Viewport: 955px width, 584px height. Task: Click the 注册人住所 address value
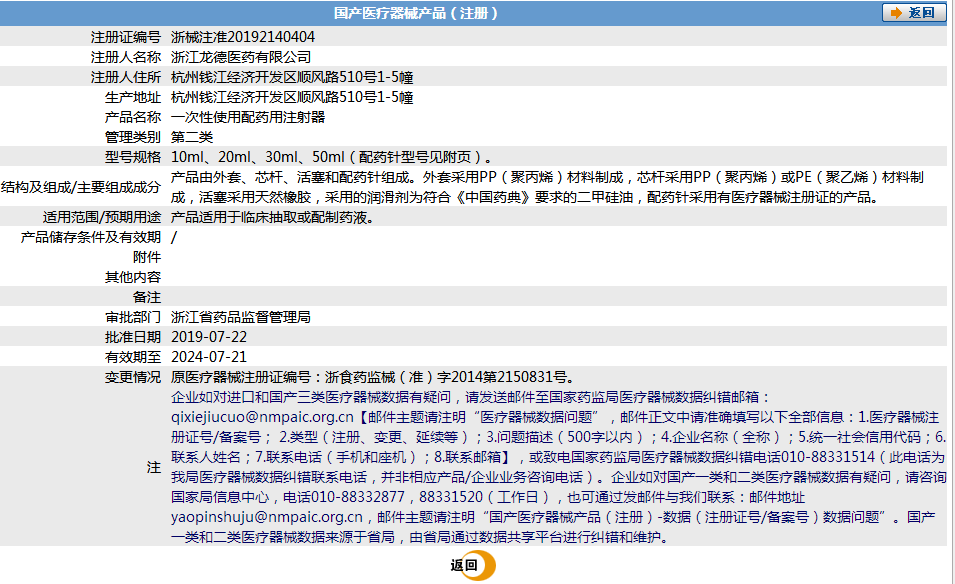[292, 77]
